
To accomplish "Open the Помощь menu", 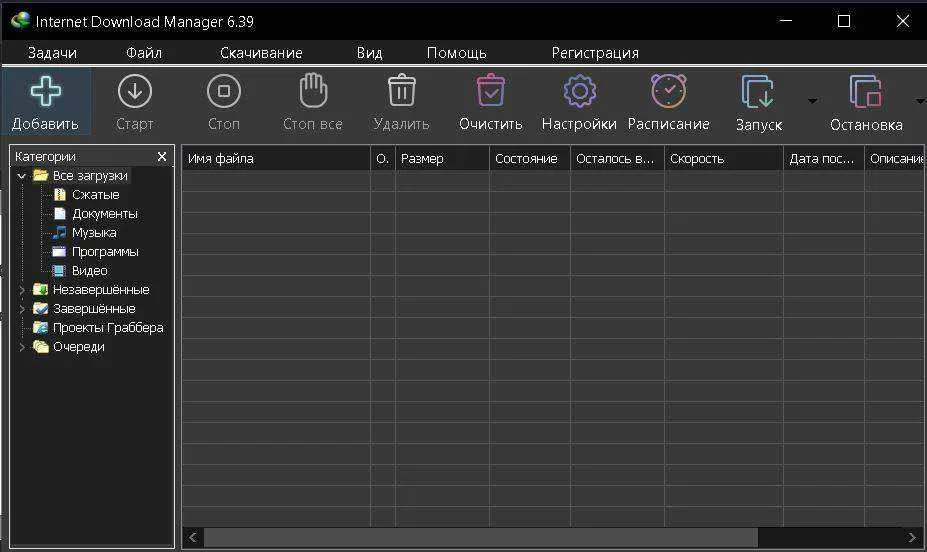I will 456,53.
